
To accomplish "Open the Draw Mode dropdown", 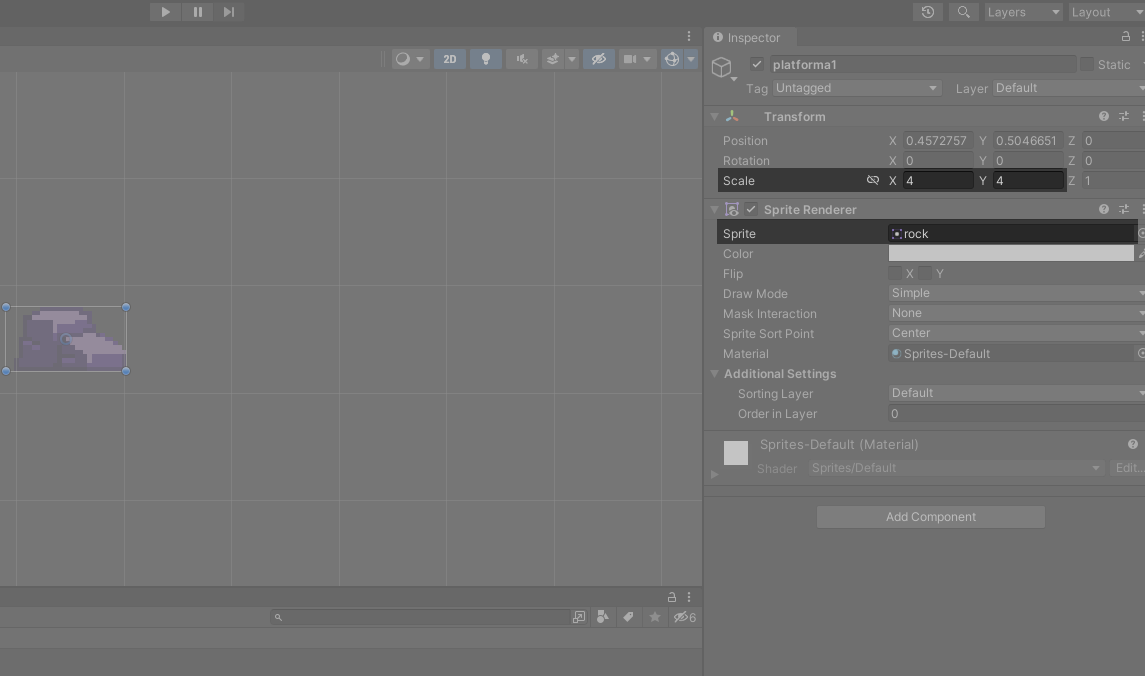I will tap(1015, 293).
